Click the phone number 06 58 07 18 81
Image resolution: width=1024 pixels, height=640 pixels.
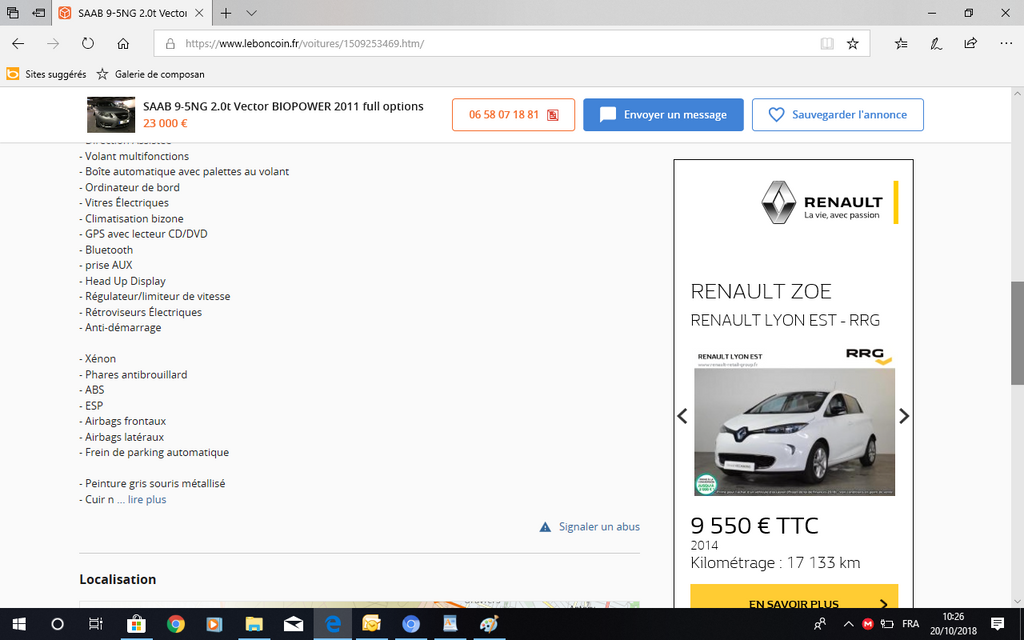[513, 115]
